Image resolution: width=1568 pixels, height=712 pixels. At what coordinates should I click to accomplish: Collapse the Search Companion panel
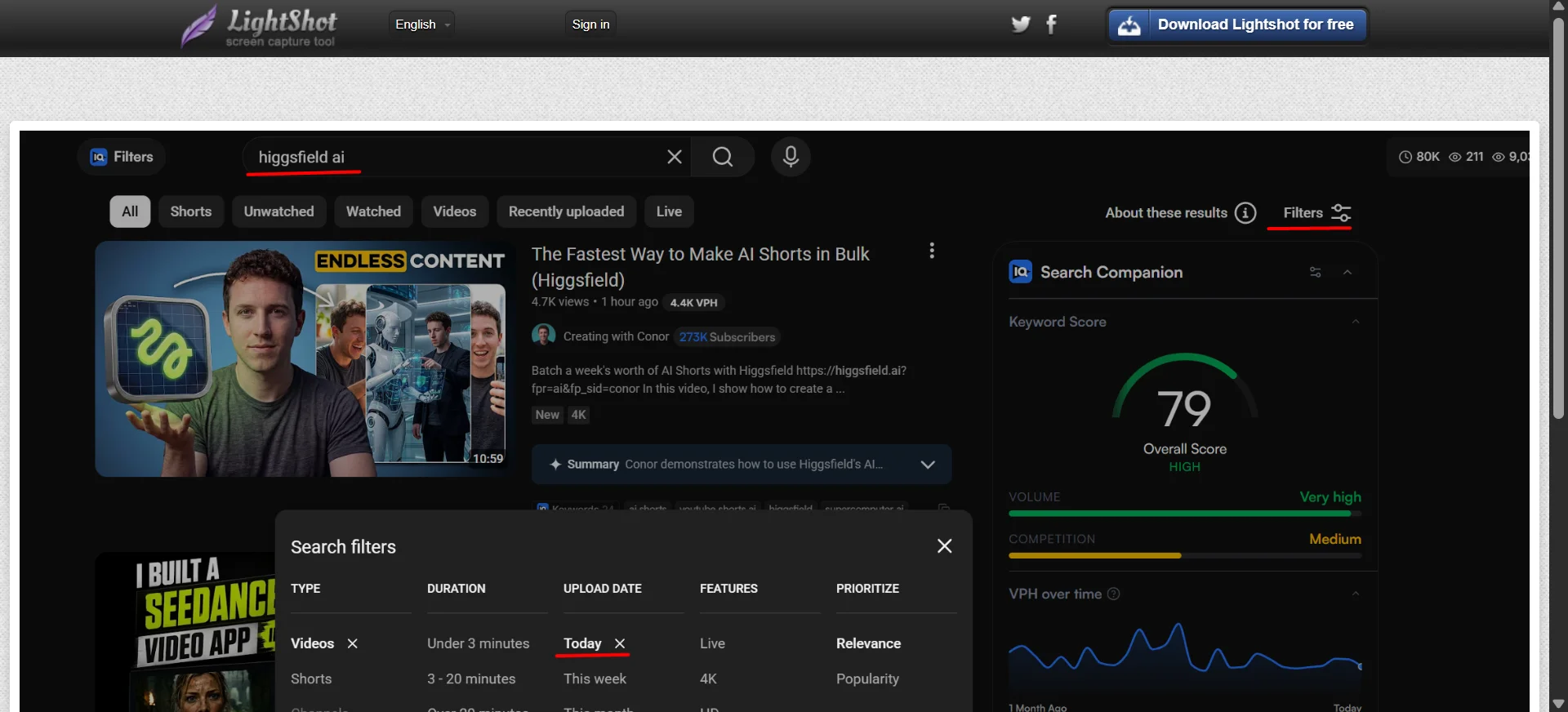pyautogui.click(x=1347, y=272)
